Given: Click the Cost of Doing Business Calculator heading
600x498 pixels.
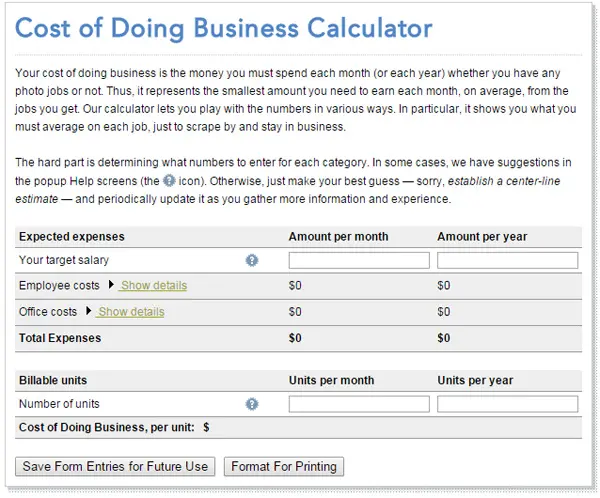Looking at the screenshot, I should pos(223,28).
